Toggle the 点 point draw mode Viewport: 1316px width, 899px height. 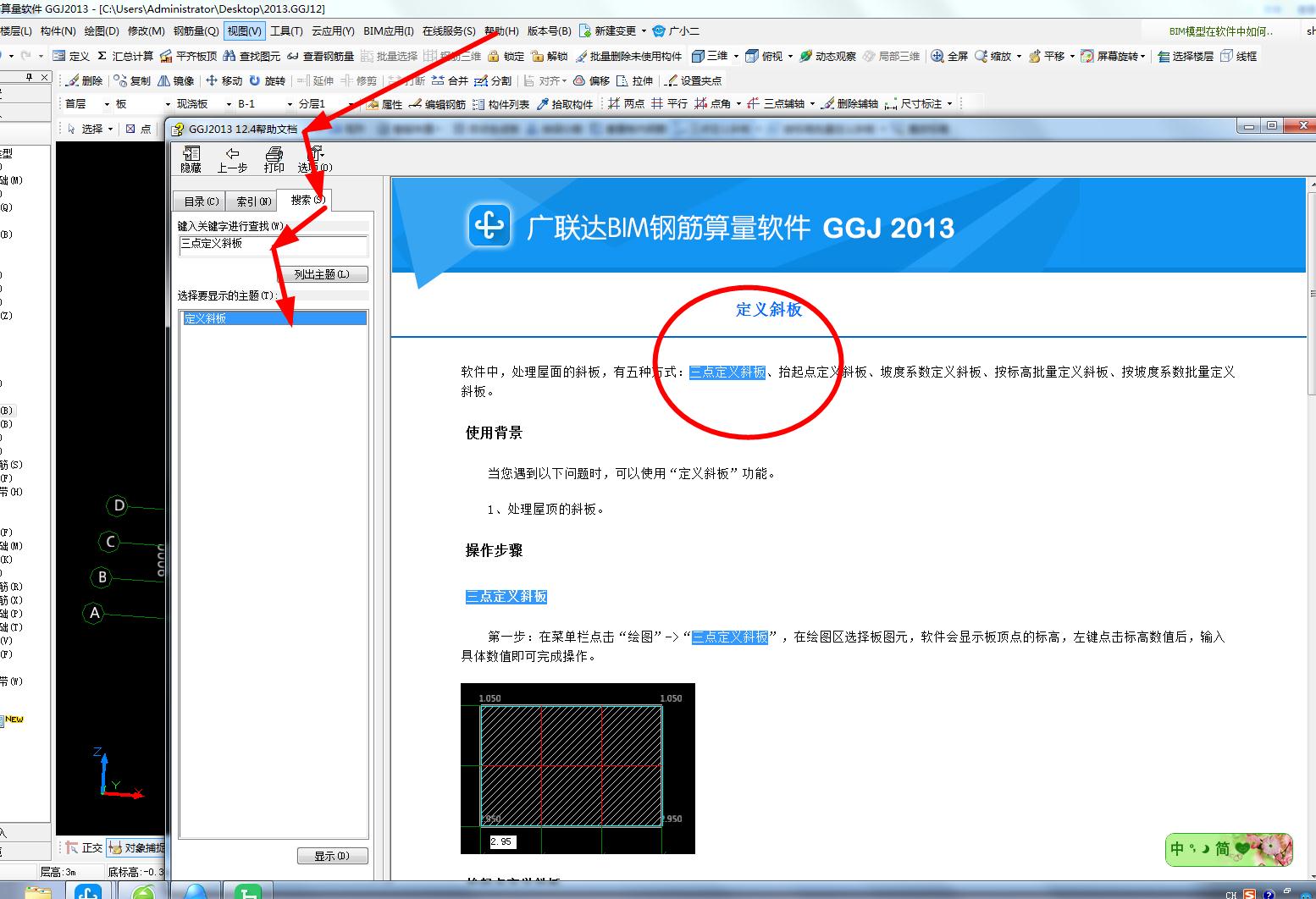(139, 129)
